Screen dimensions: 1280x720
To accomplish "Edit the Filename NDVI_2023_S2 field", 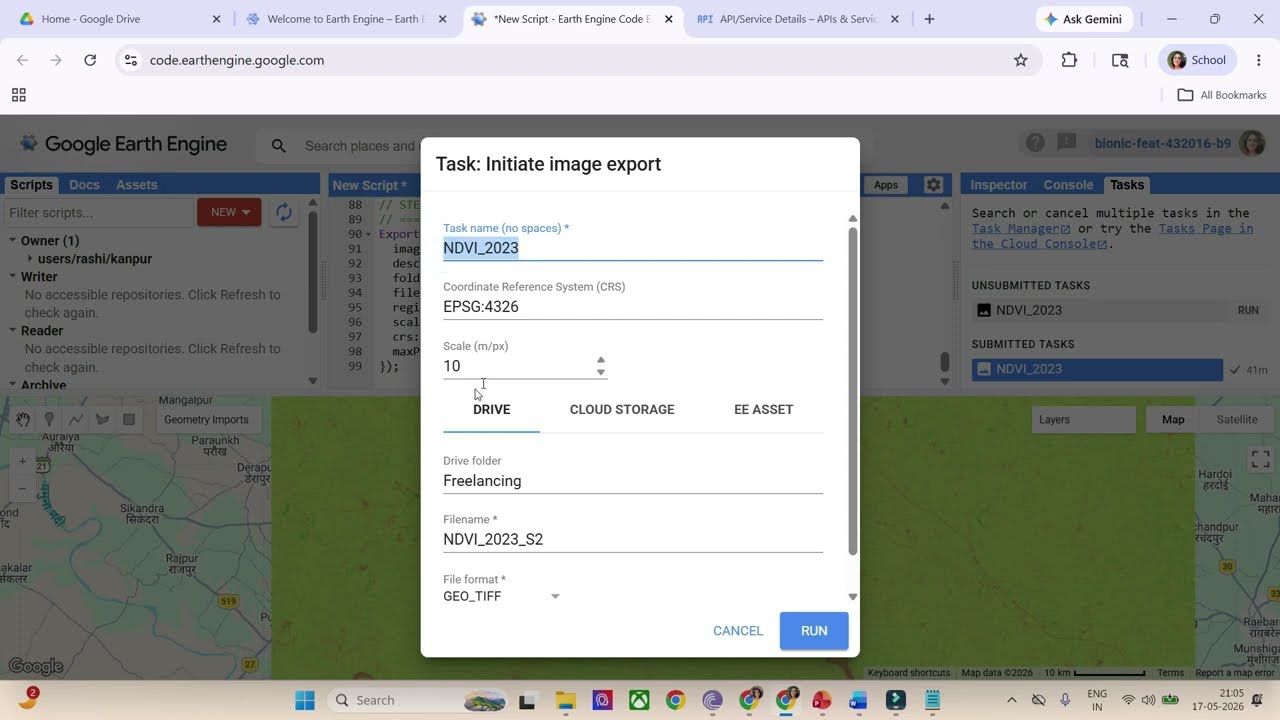I will (x=633, y=539).
